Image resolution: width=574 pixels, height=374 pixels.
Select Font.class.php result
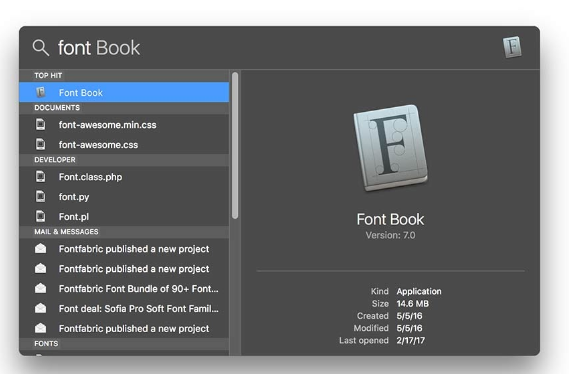[x=124, y=177]
